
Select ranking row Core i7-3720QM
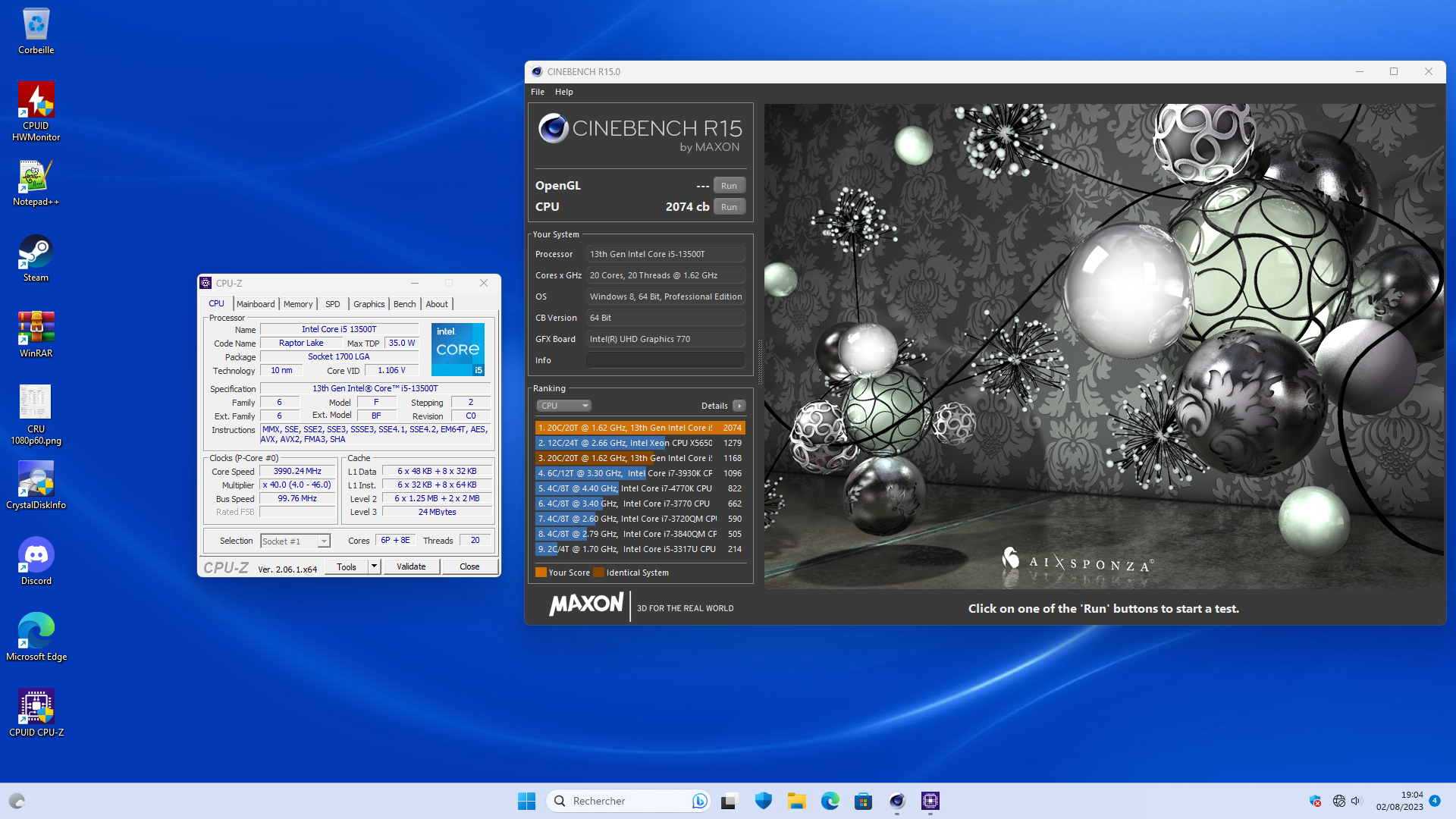point(640,519)
